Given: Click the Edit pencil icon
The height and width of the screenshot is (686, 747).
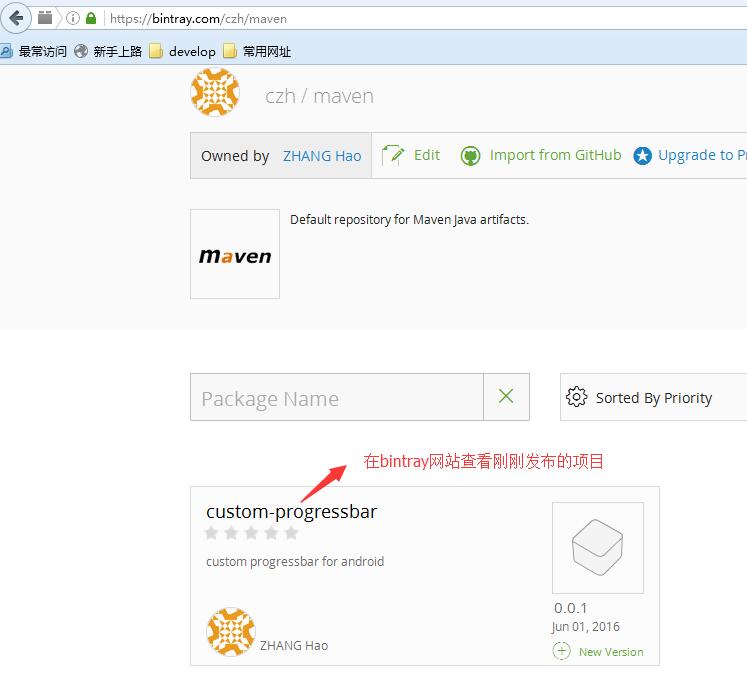Looking at the screenshot, I should [x=393, y=155].
